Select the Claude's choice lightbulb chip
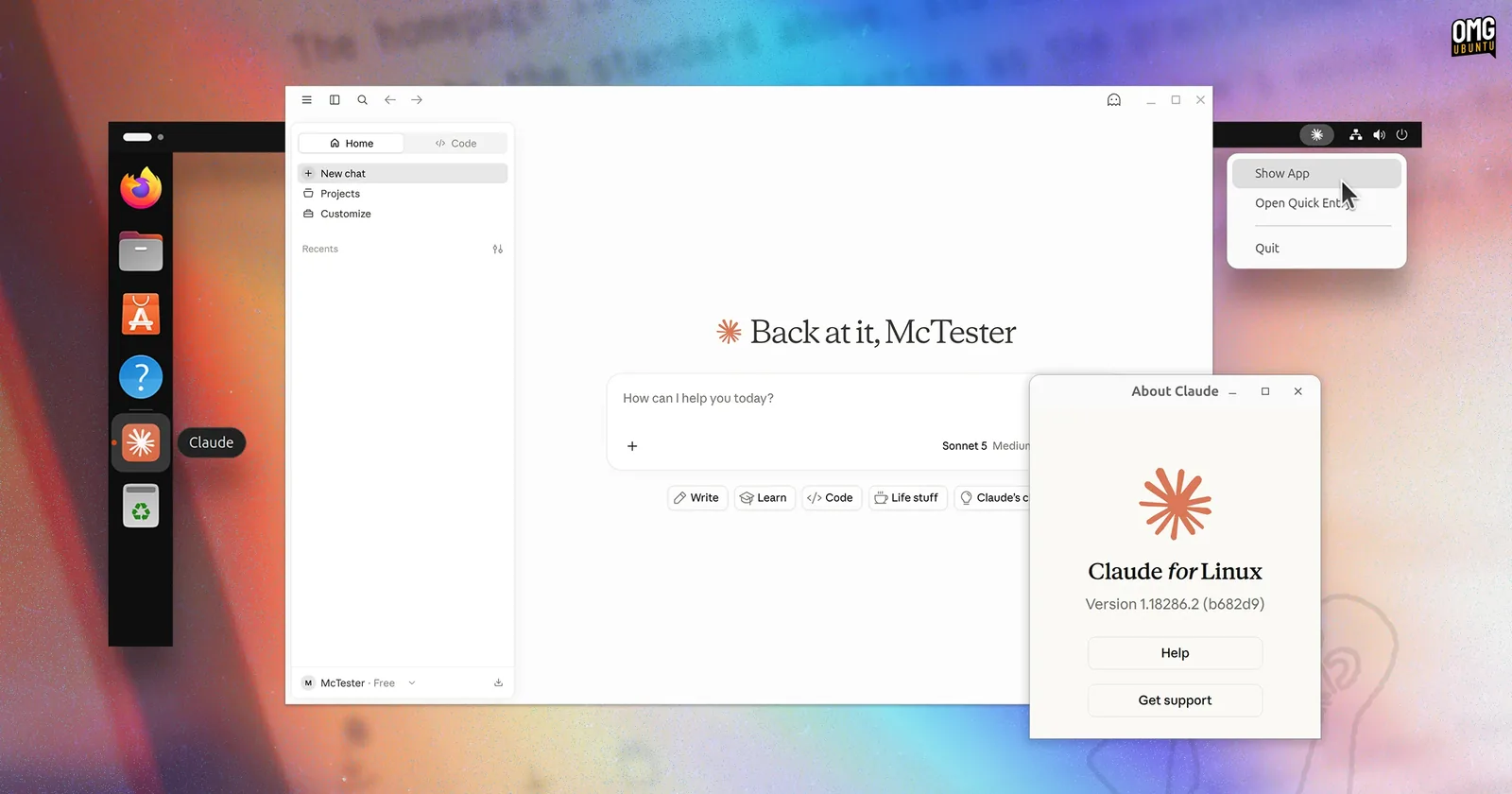 (x=992, y=497)
